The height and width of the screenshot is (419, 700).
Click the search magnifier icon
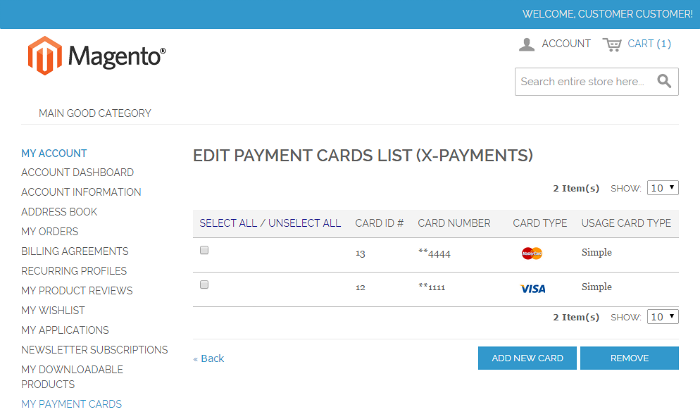(664, 81)
